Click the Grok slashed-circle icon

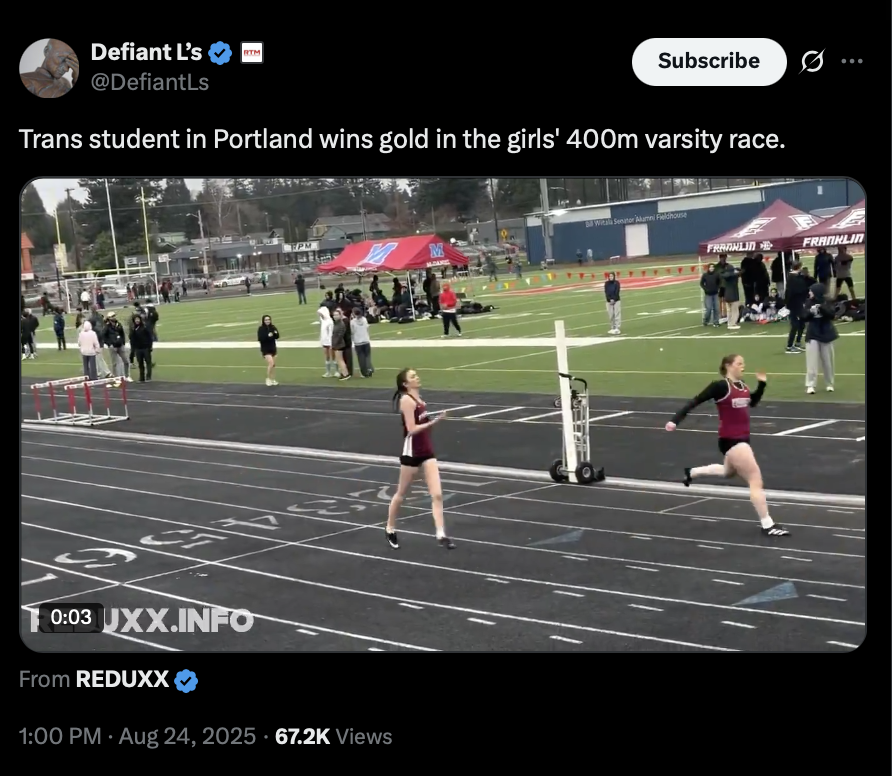(812, 61)
